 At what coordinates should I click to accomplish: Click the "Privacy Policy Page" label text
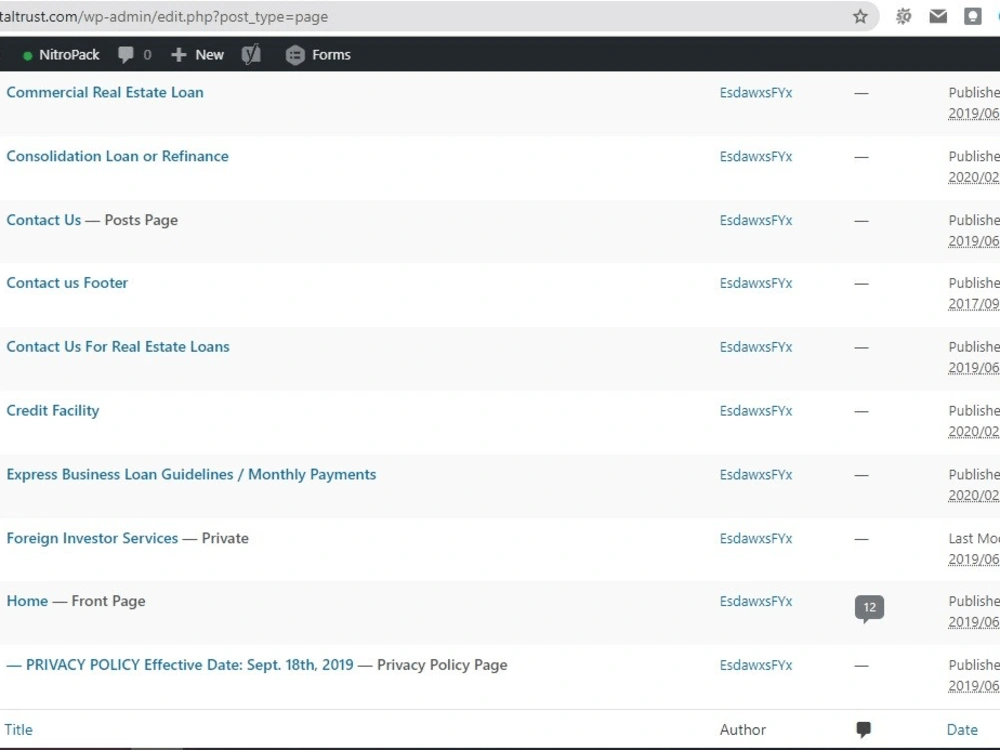coord(442,665)
